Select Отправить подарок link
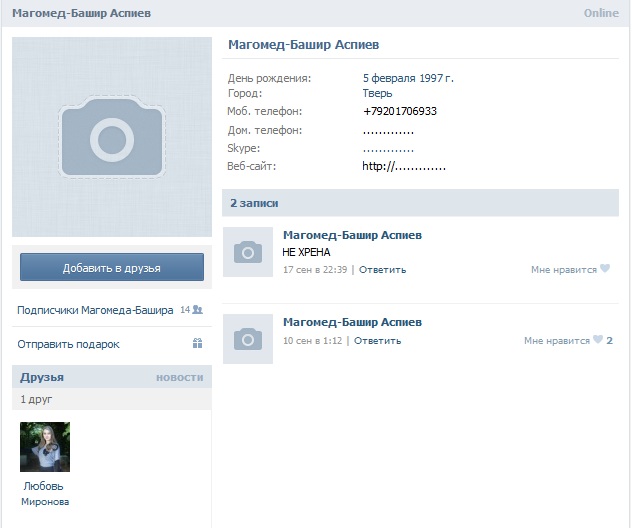Screen dimensions: 632x528 coord(68,344)
